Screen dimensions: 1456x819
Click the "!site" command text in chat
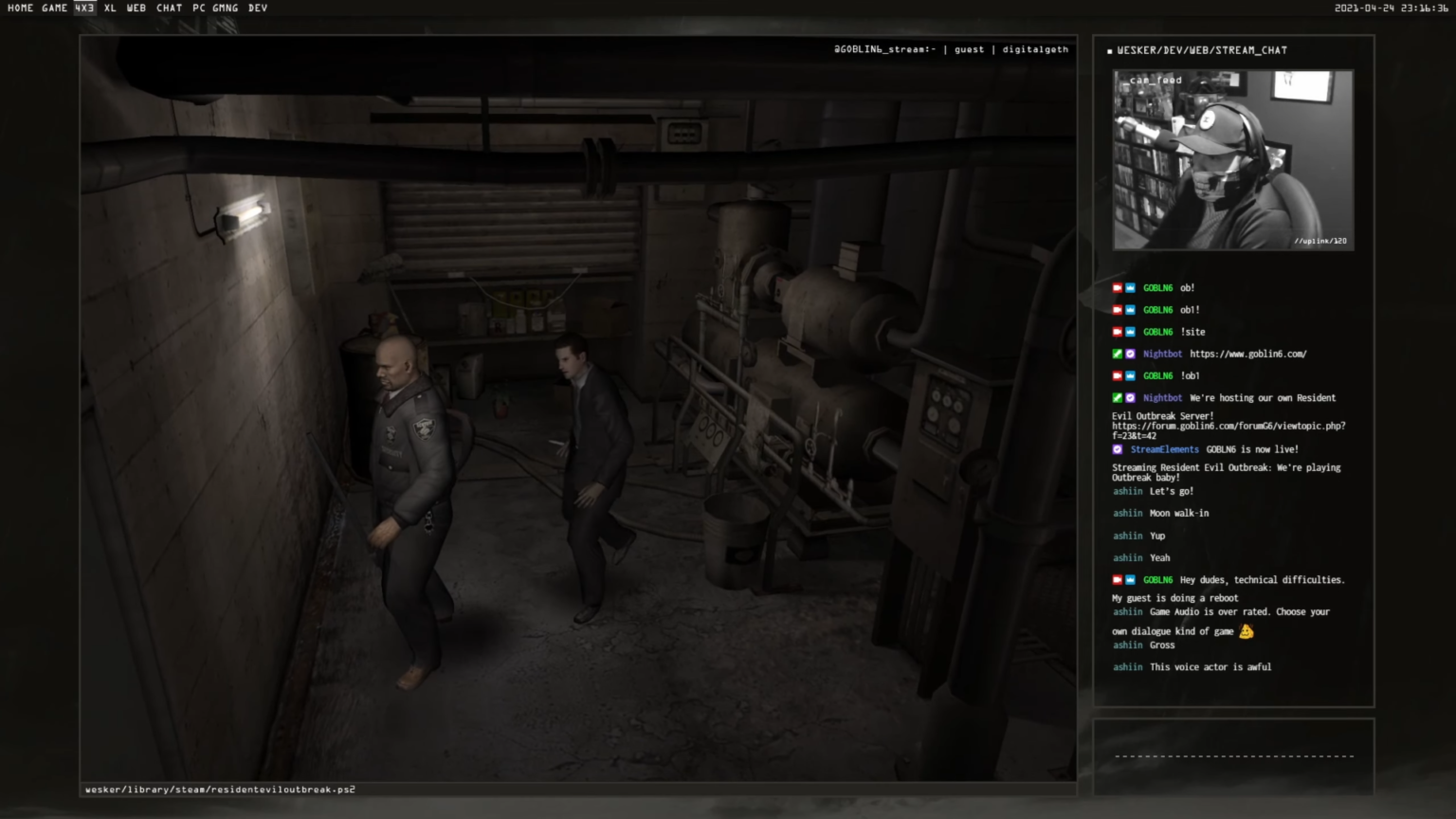pos(1192,332)
